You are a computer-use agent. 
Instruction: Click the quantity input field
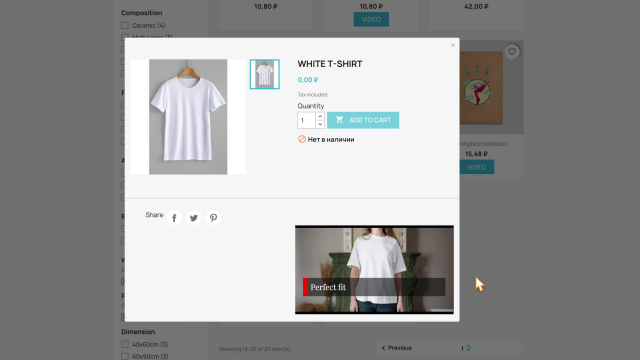pyautogui.click(x=307, y=120)
